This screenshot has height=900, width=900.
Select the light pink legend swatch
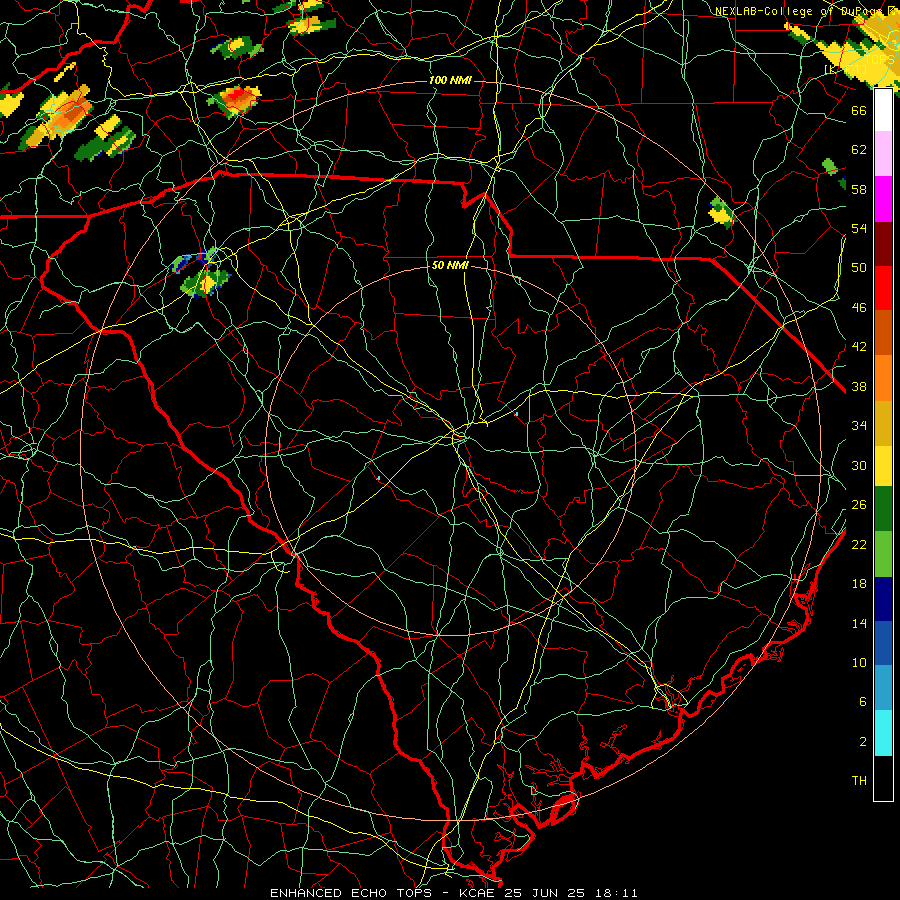883,153
